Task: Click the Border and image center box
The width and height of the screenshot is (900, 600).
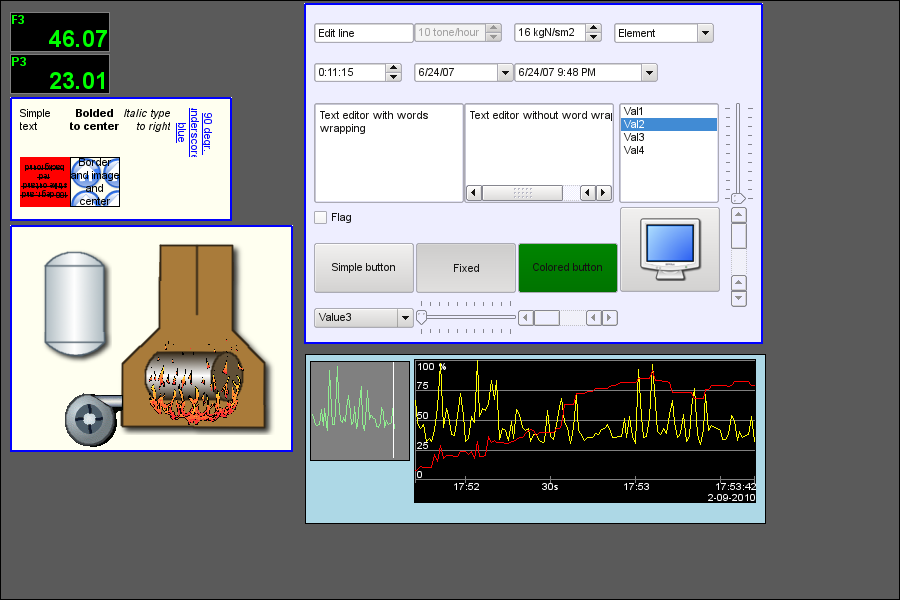Action: pyautogui.click(x=95, y=181)
